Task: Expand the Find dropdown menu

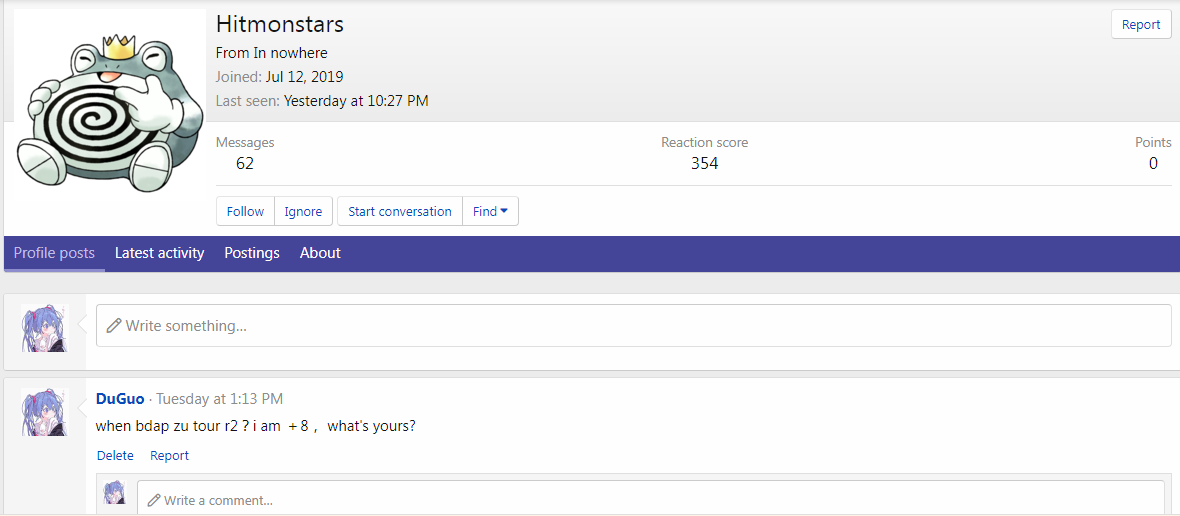Action: point(490,211)
